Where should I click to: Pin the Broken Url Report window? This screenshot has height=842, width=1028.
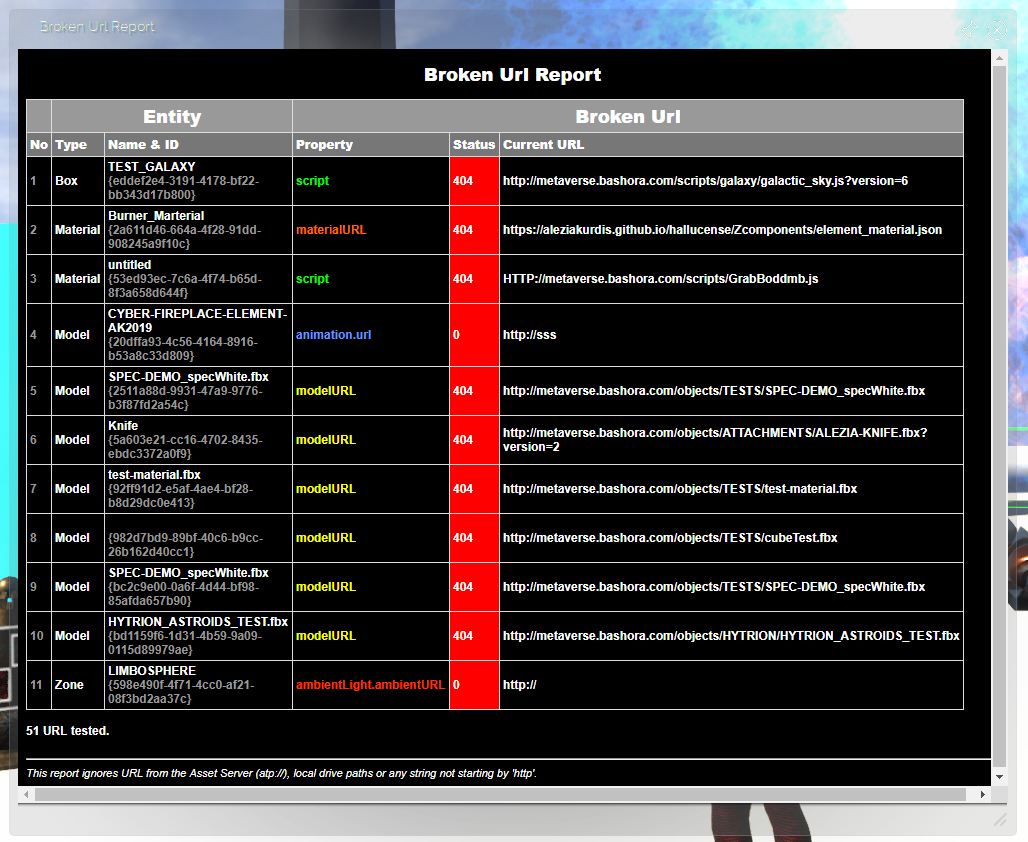pyautogui.click(x=970, y=29)
